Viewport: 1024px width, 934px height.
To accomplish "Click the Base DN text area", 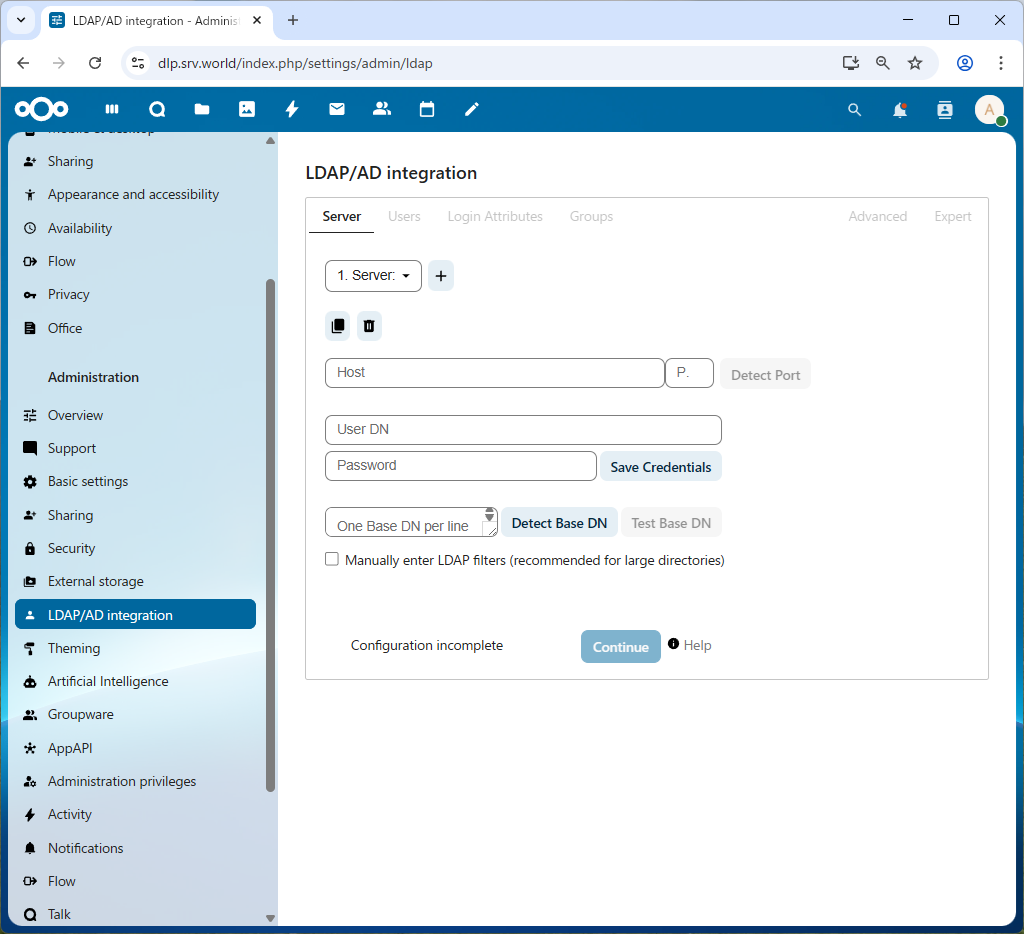I will point(411,523).
